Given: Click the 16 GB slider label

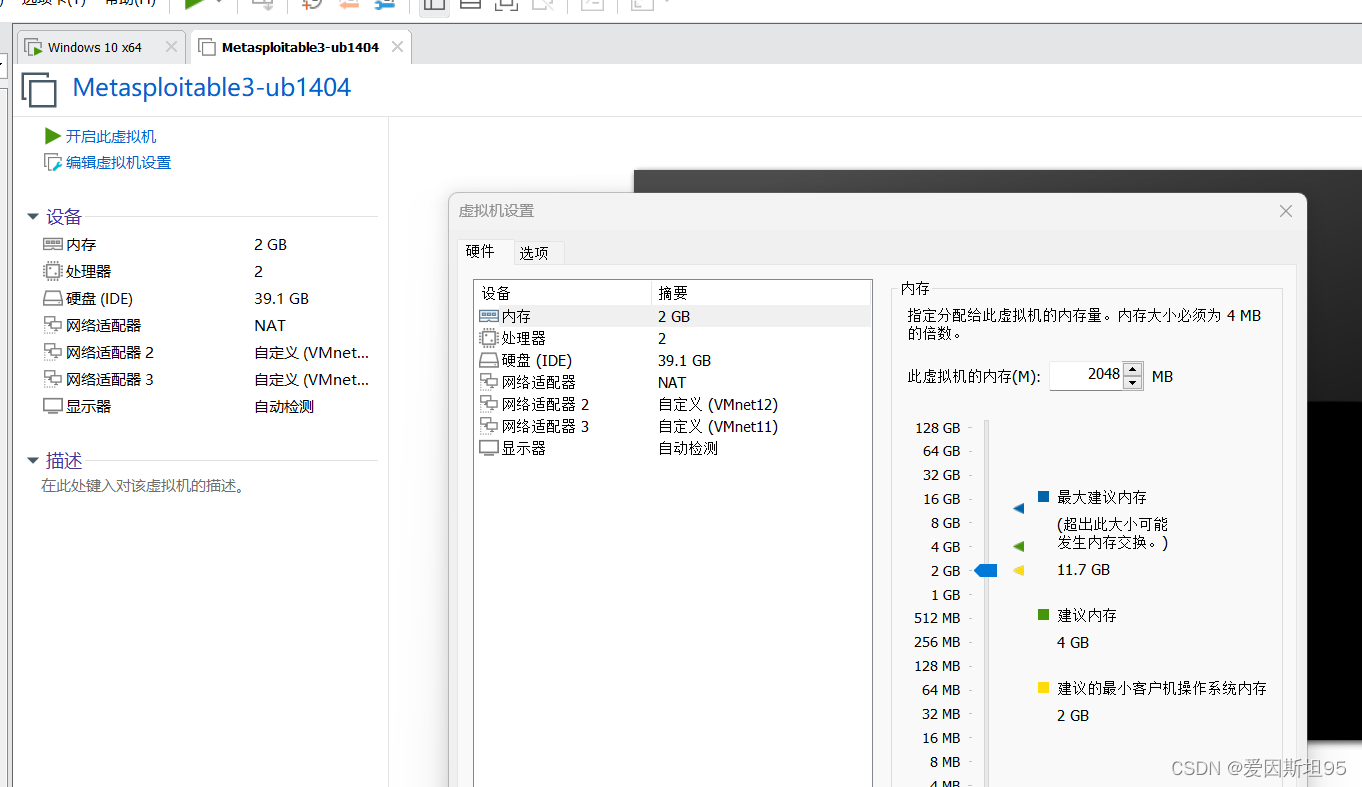Looking at the screenshot, I should (x=941, y=499).
